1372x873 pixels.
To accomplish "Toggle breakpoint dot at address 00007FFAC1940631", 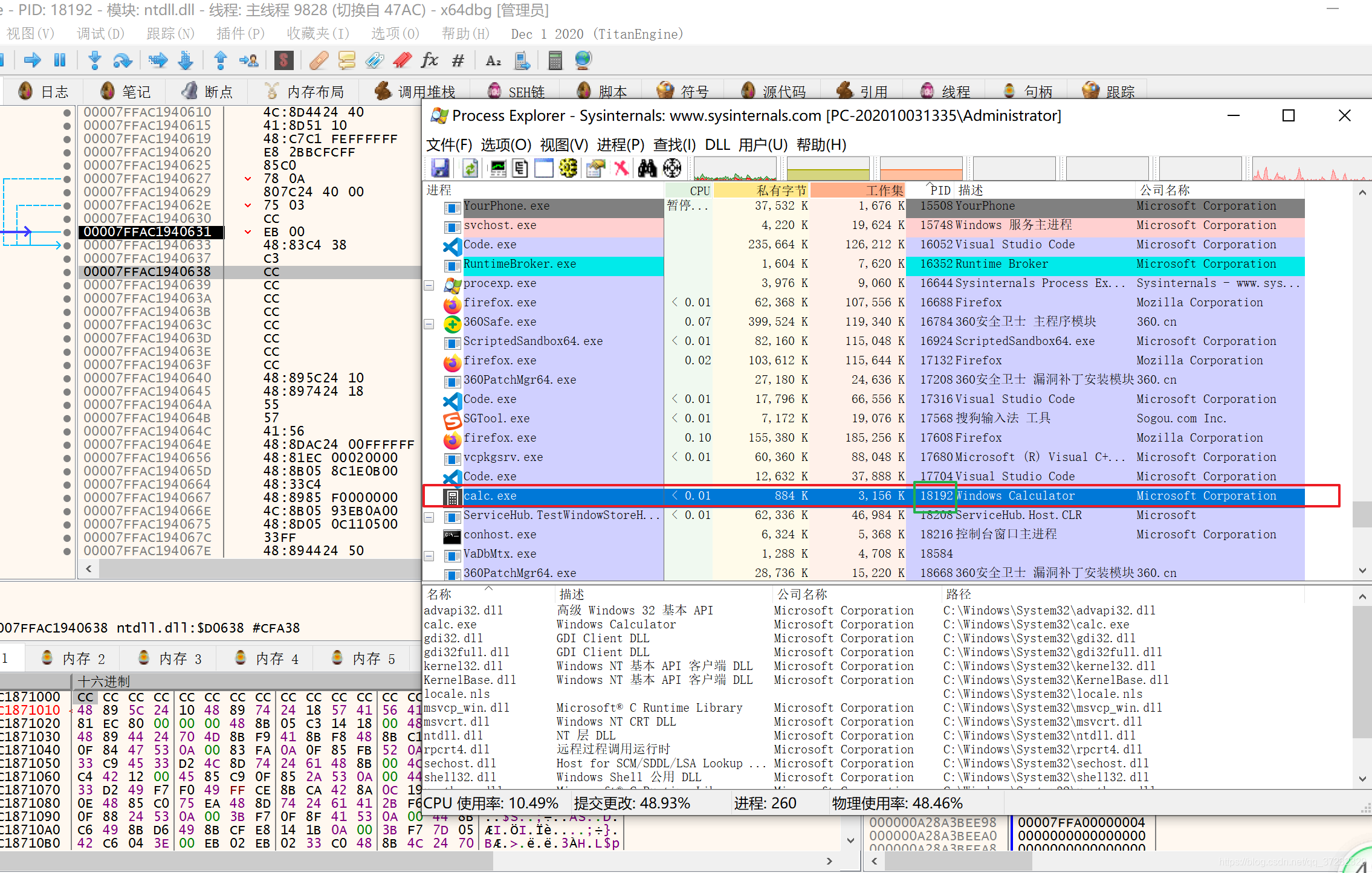I will (x=67, y=232).
